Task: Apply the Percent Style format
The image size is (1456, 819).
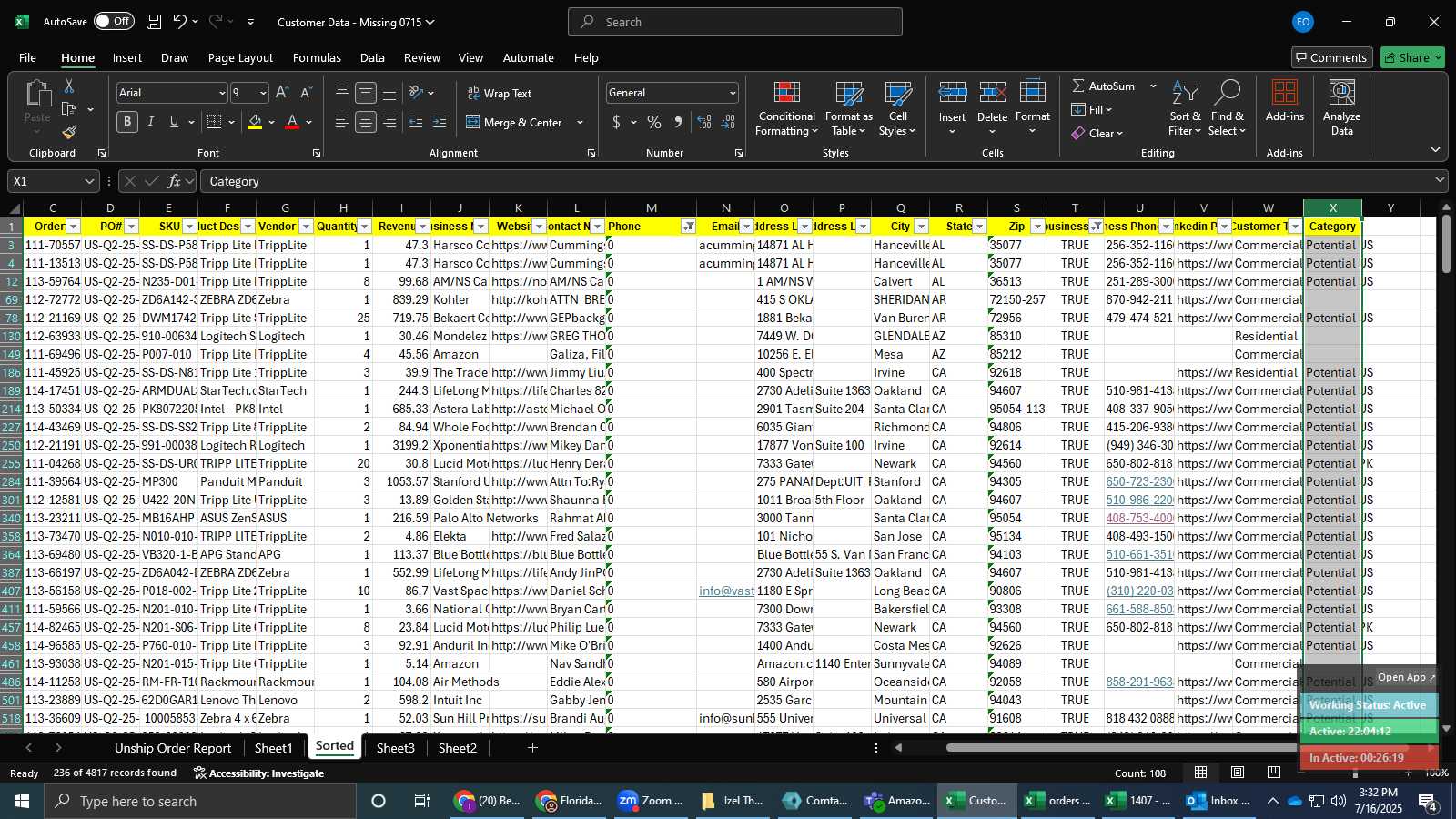Action: click(654, 122)
